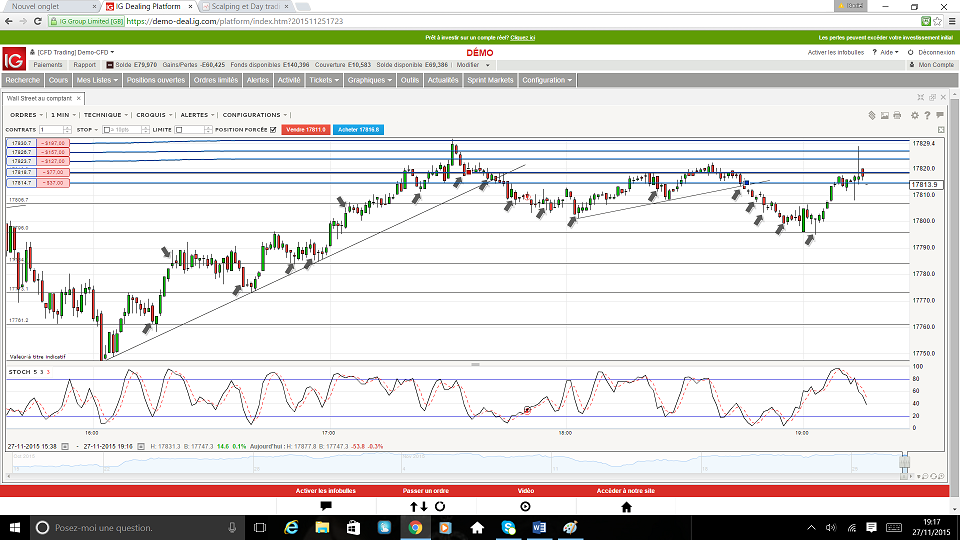Click home icon under Accéder à notre site
The image size is (960, 540).
(626, 506)
